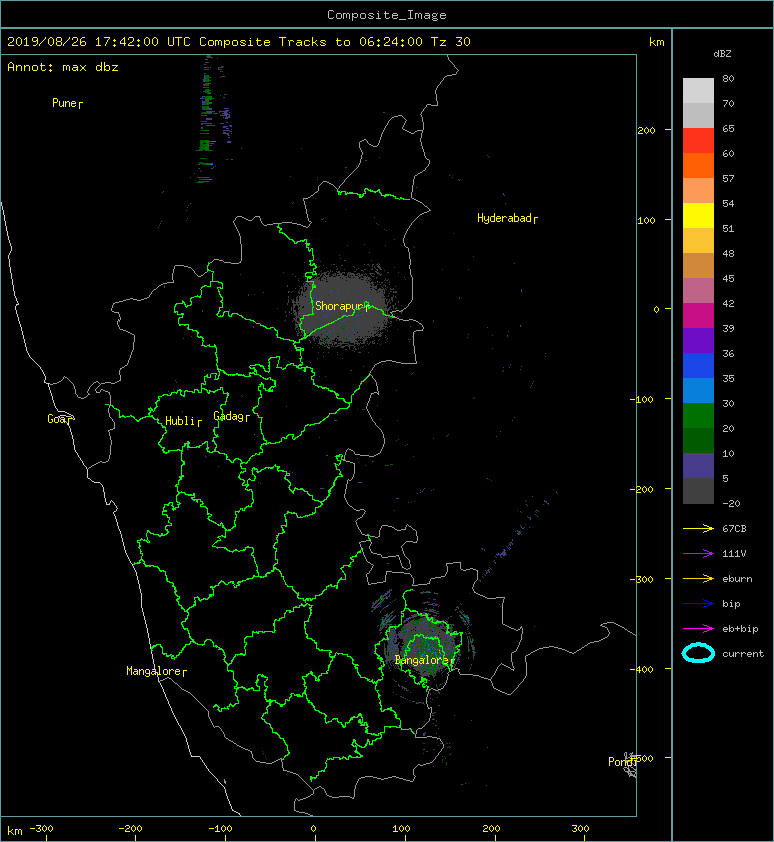Select the blue bip arrow icon
This screenshot has width=774, height=842.
click(698, 604)
